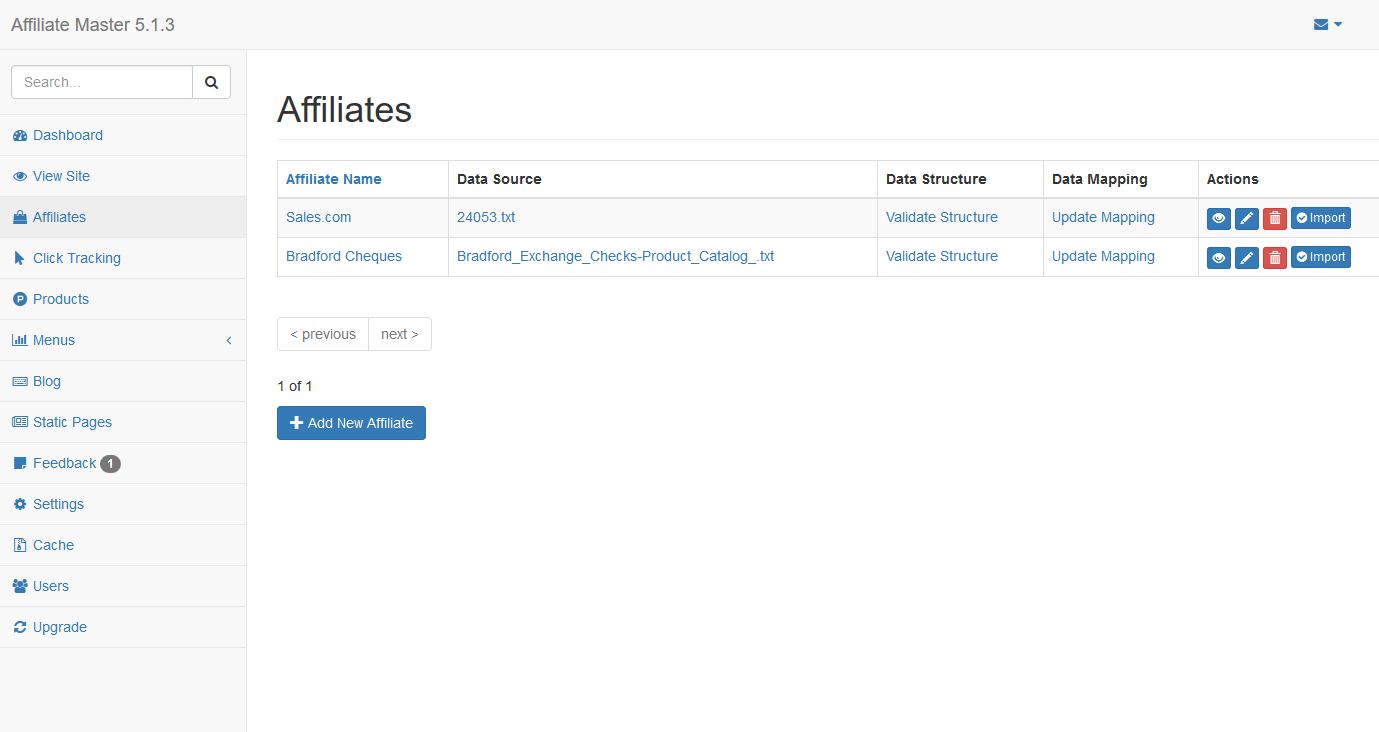Go to the next page
Screen dimensions: 1379x732
400,334
